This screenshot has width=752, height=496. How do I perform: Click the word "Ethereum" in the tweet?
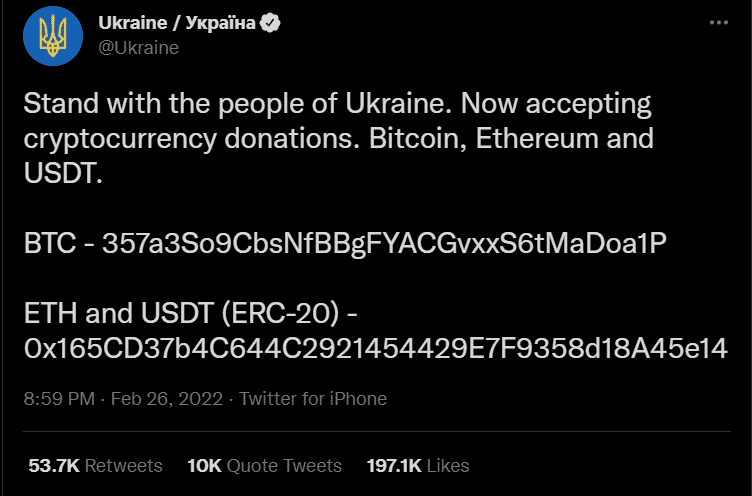coord(538,138)
